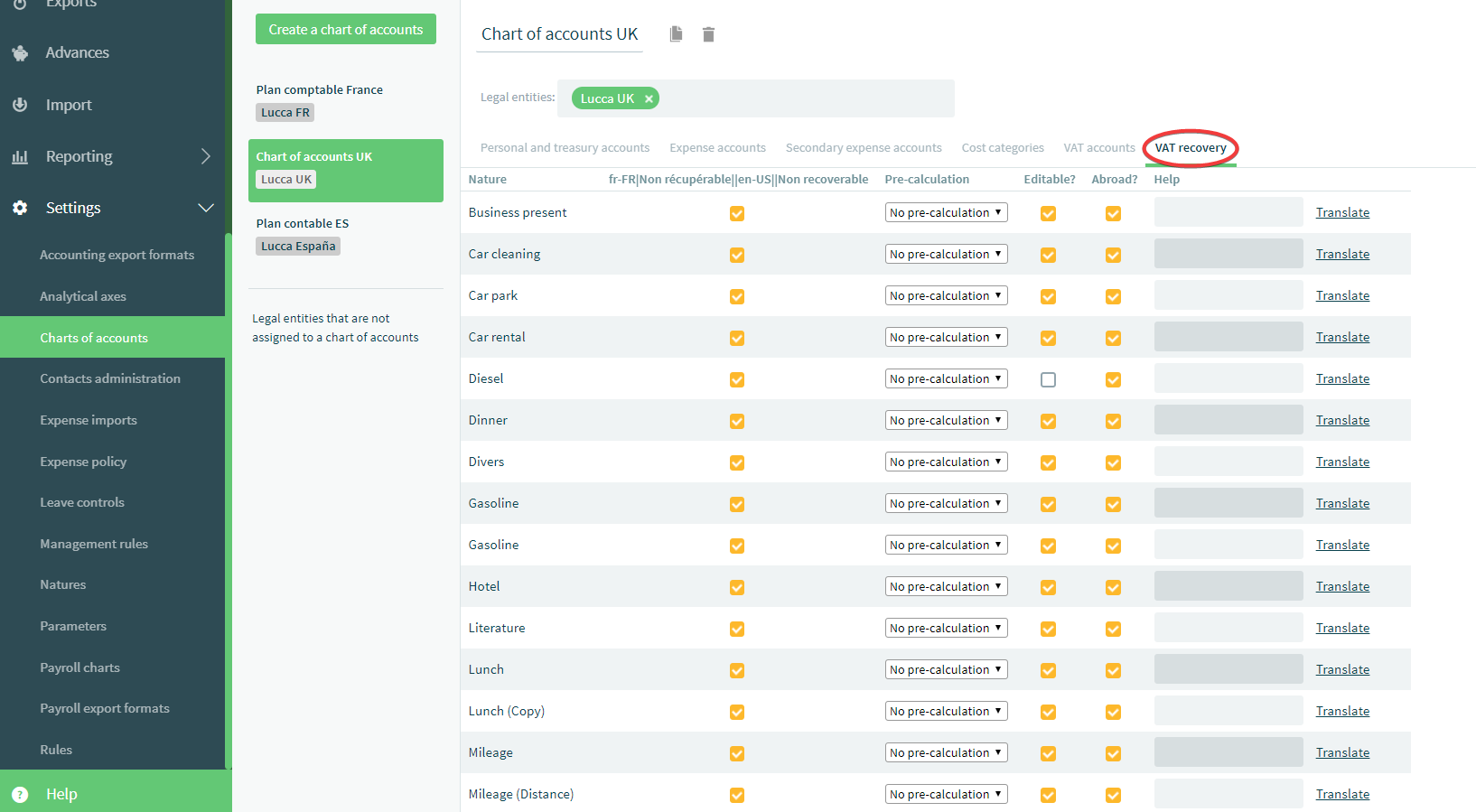Open pre-calculation dropdown for Car cleaning
The height and width of the screenshot is (812, 1476).
click(946, 254)
